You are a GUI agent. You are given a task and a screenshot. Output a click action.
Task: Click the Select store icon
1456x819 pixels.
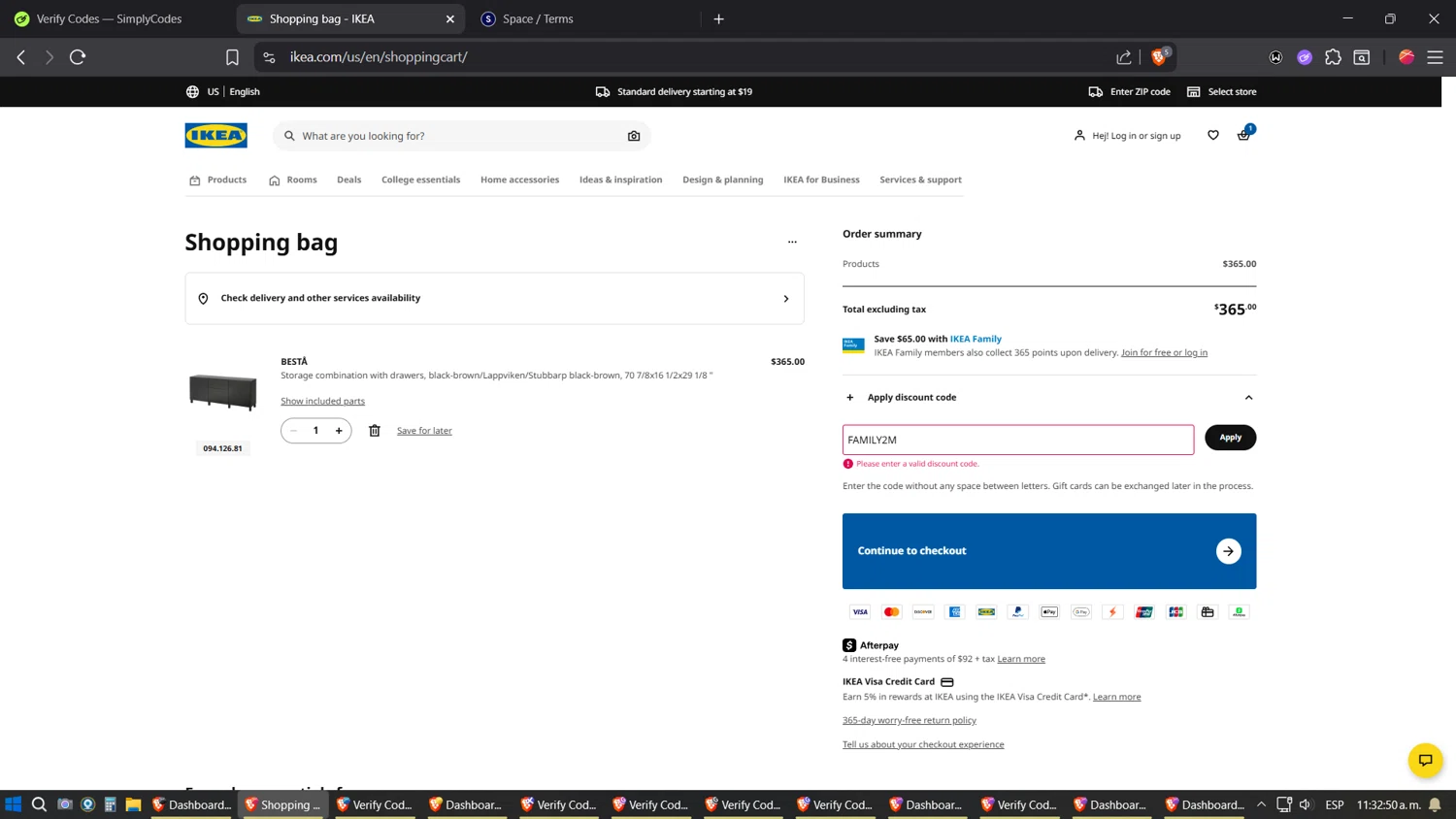point(1194,91)
